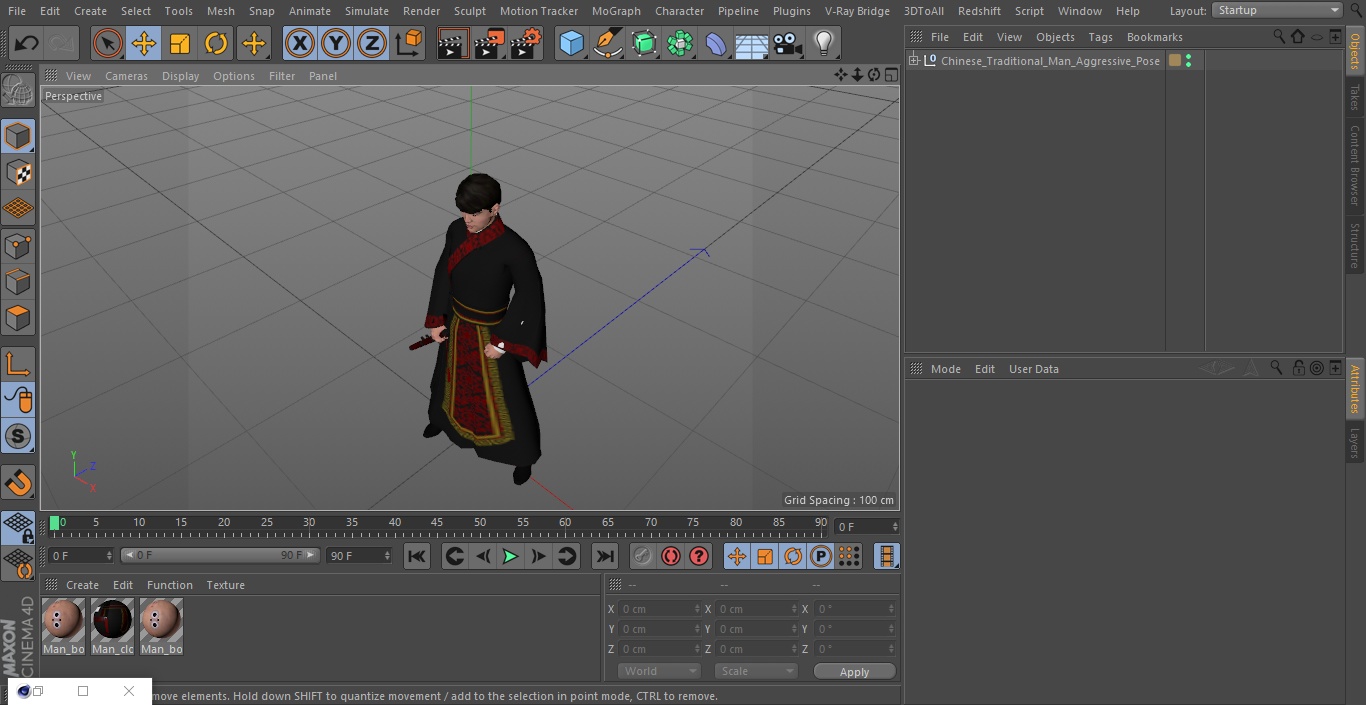Play animation forward
This screenshot has width=1366, height=705.
point(510,556)
